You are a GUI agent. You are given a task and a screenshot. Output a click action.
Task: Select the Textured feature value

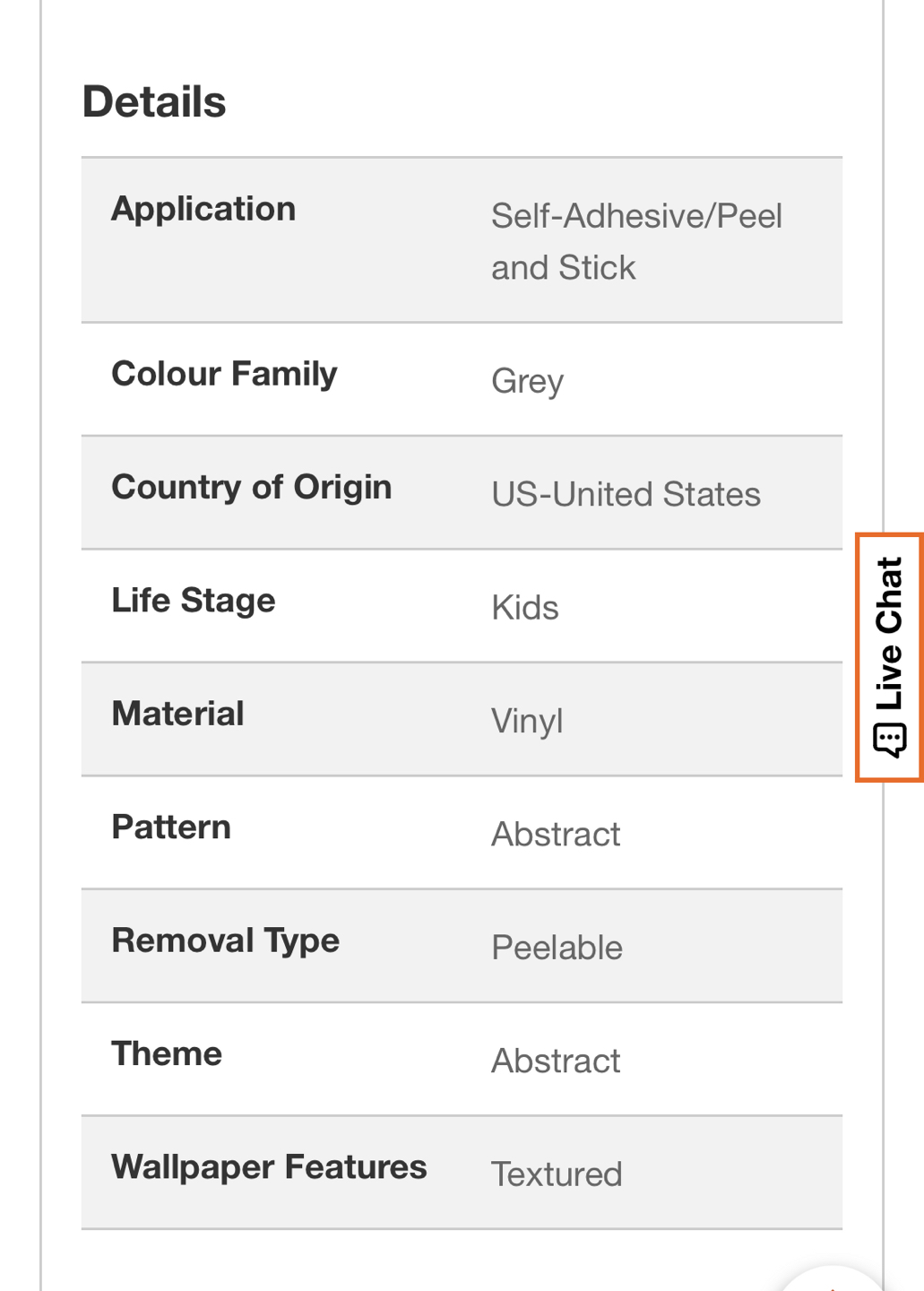(x=557, y=1174)
